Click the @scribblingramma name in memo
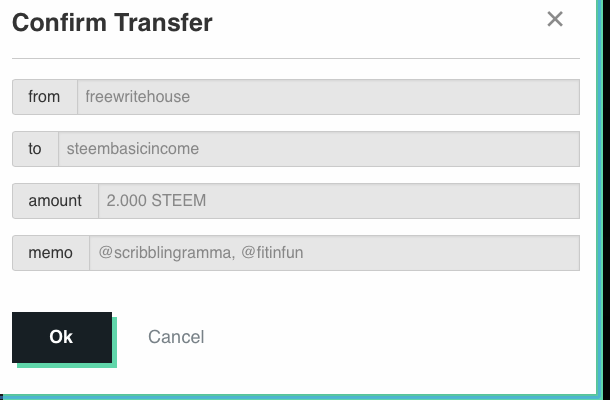Viewport: 610px width, 400px height. click(x=166, y=253)
